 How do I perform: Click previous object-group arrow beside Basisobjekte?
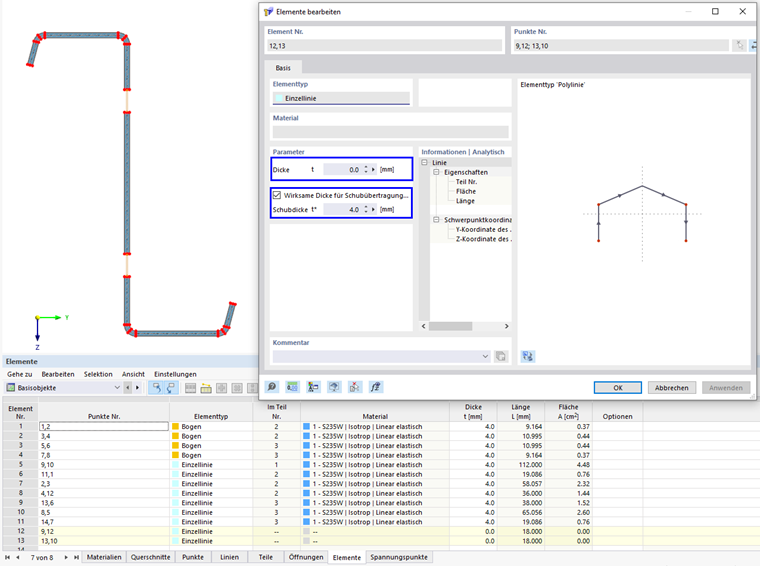pyautogui.click(x=127, y=388)
